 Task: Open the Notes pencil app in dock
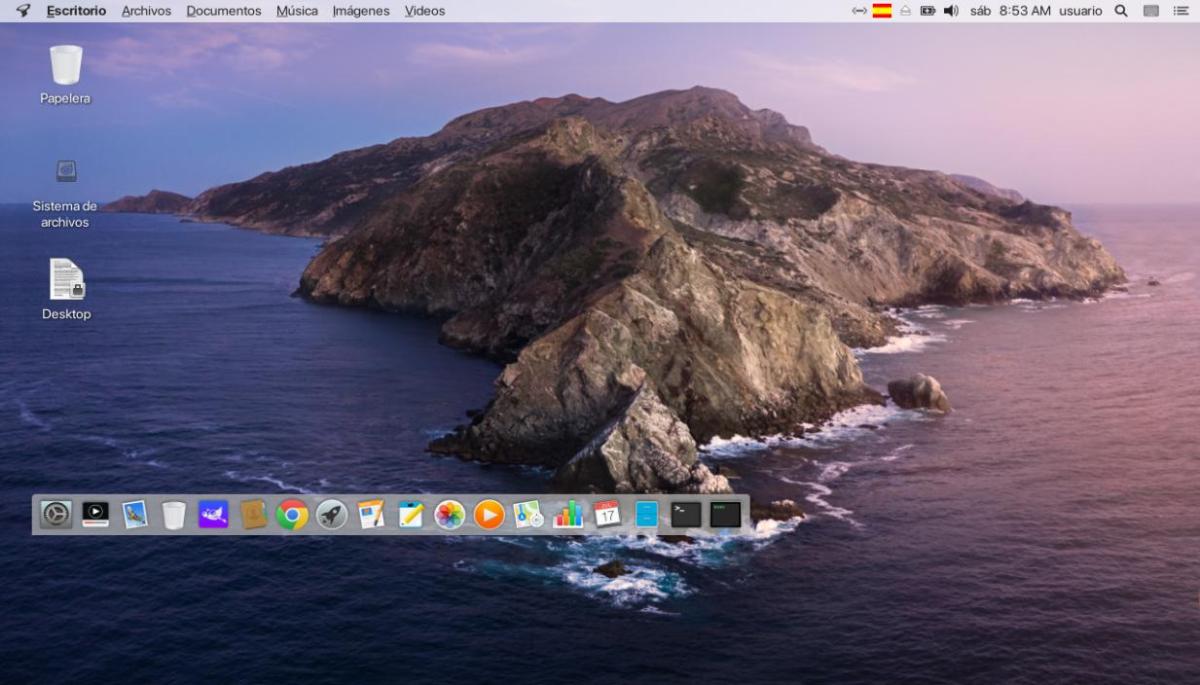click(411, 515)
